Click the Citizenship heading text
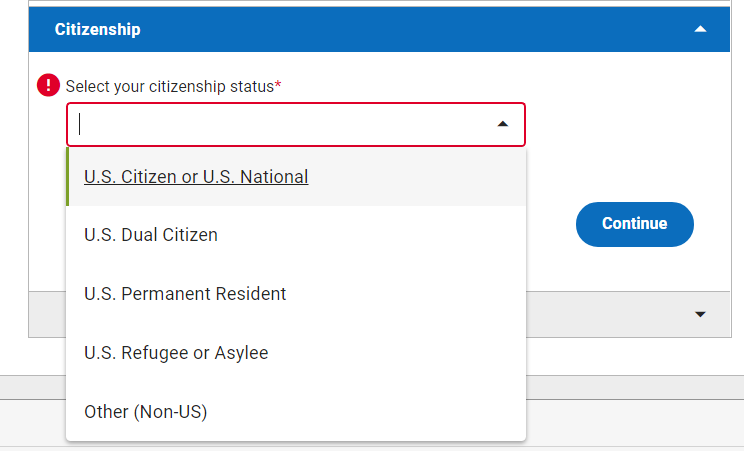The height and width of the screenshot is (451, 744). point(97,29)
